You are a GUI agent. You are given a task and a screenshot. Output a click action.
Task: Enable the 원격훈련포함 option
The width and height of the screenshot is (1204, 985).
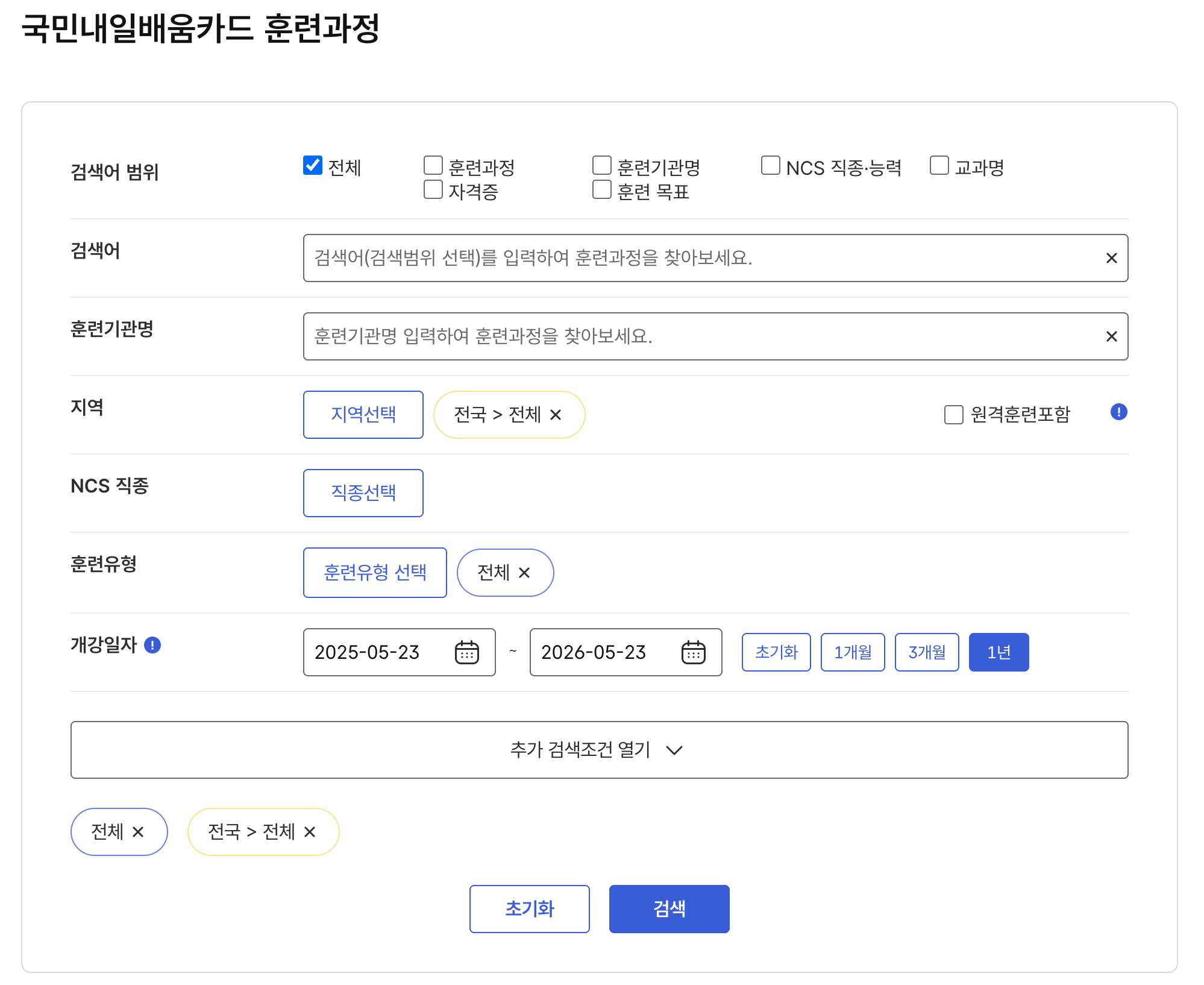pyautogui.click(x=954, y=414)
